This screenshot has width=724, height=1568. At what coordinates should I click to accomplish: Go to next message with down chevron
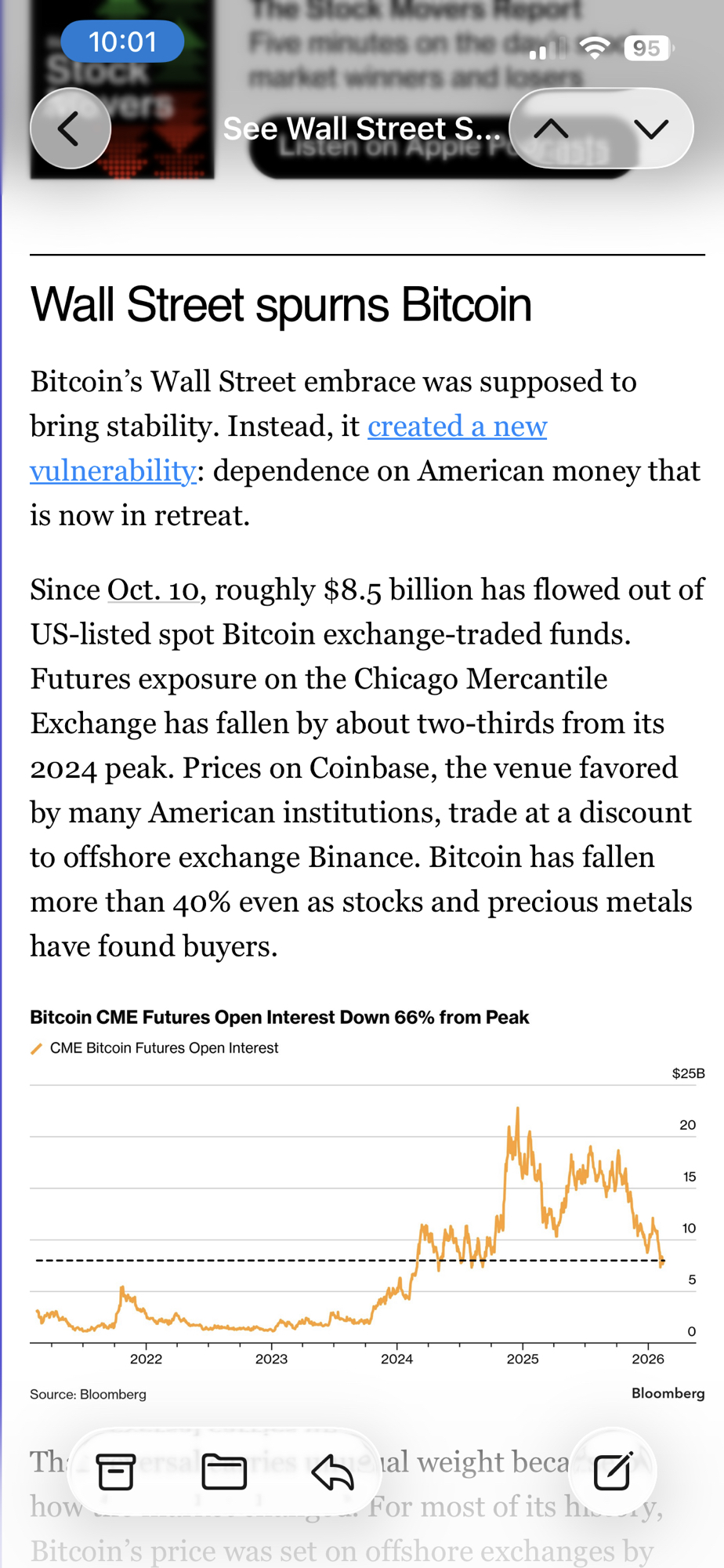pos(651,129)
